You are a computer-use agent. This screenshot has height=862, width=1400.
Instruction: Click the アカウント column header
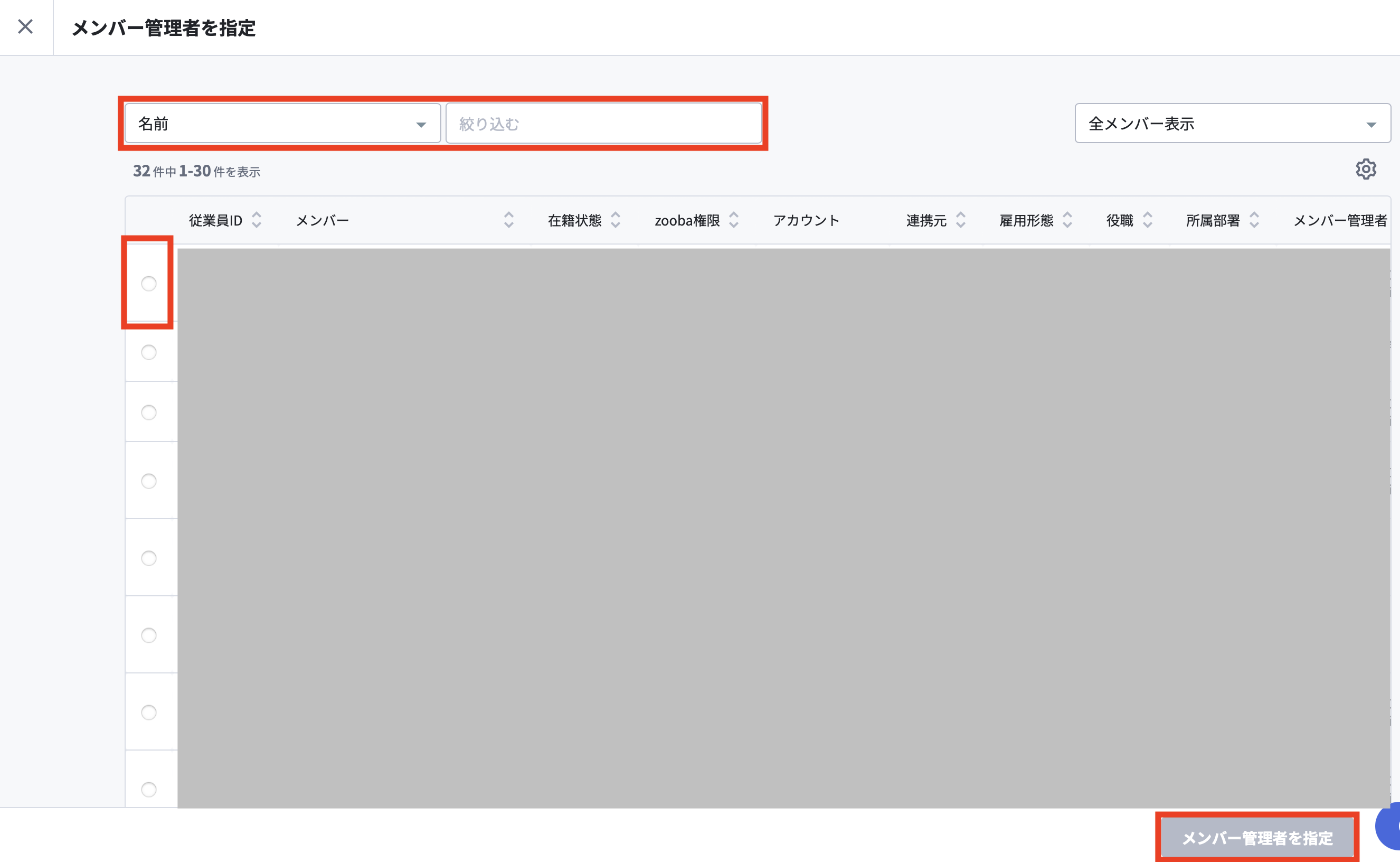[x=806, y=221]
